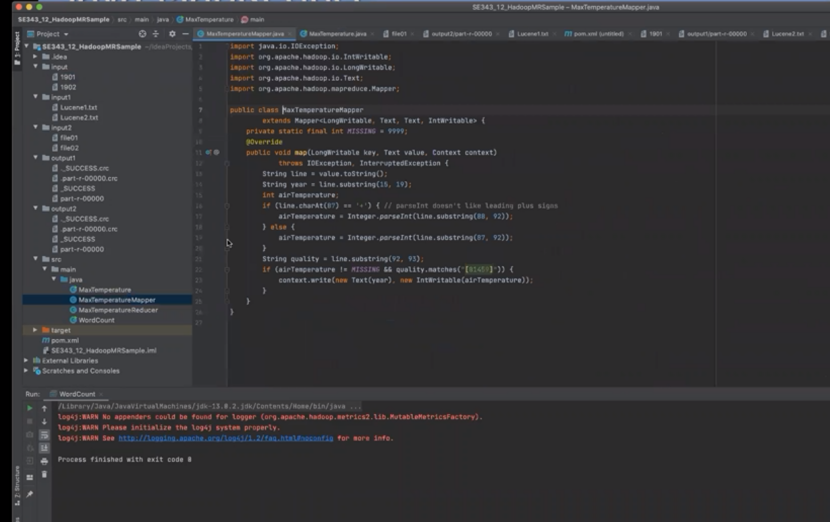Collapse the output2 folder
The width and height of the screenshot is (831, 522).
[x=36, y=208]
